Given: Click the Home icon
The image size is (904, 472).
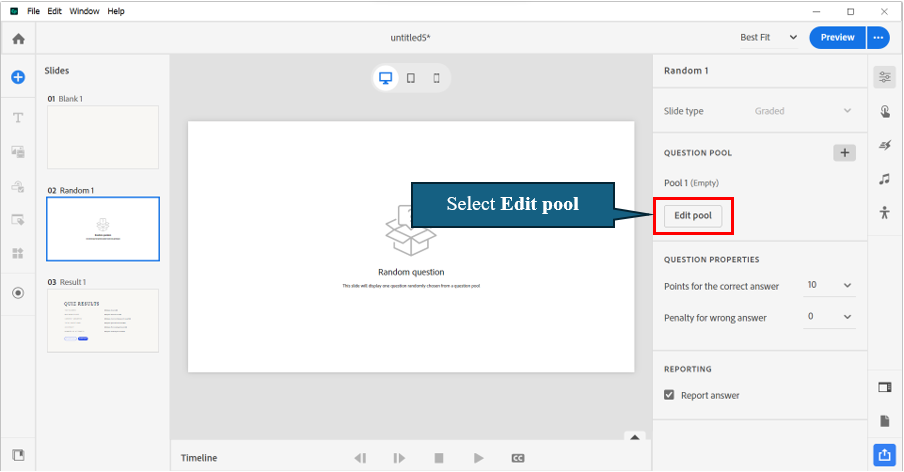Looking at the screenshot, I should 18,38.
